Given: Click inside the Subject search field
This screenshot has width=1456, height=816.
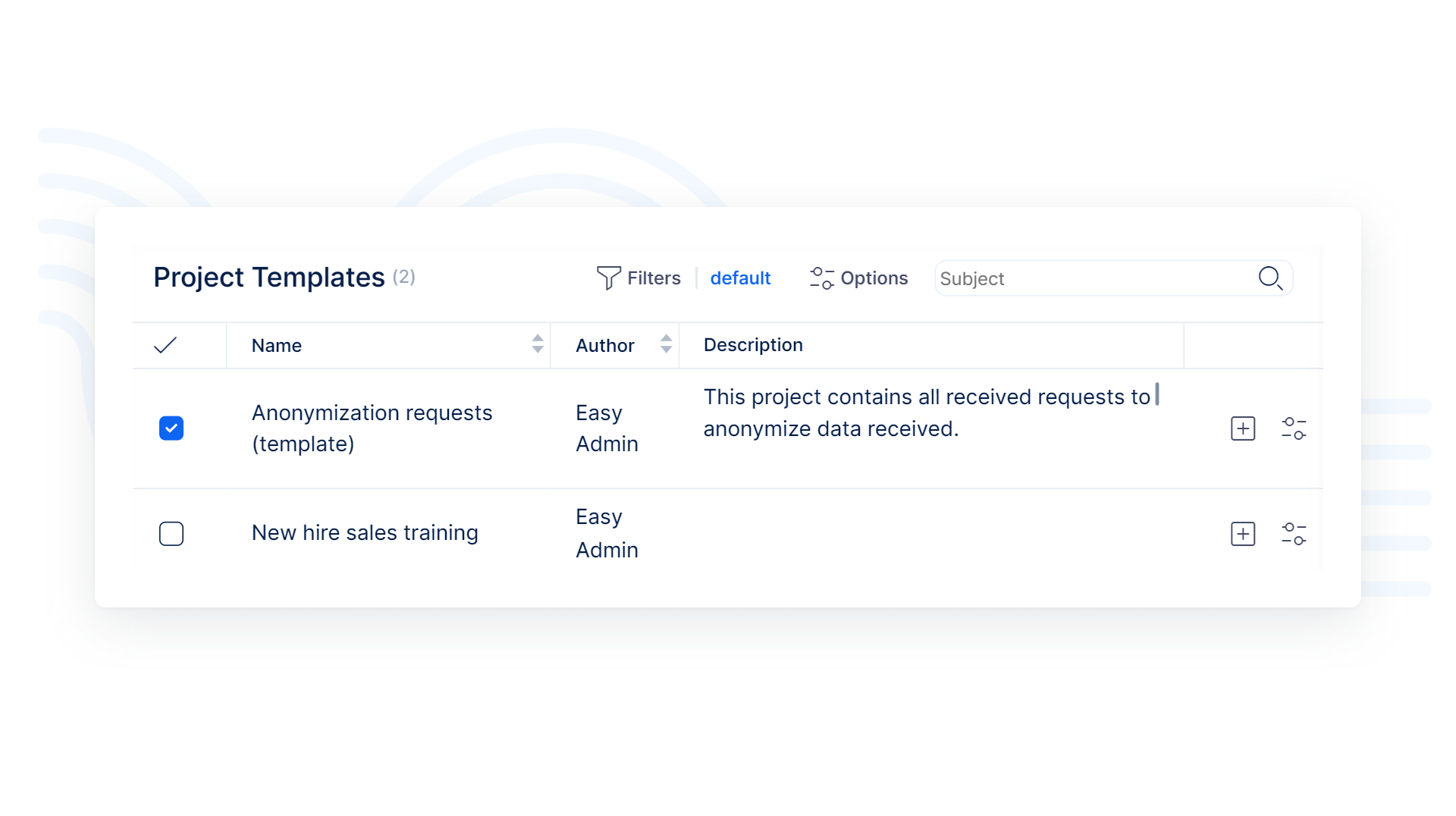Looking at the screenshot, I should [1062, 278].
